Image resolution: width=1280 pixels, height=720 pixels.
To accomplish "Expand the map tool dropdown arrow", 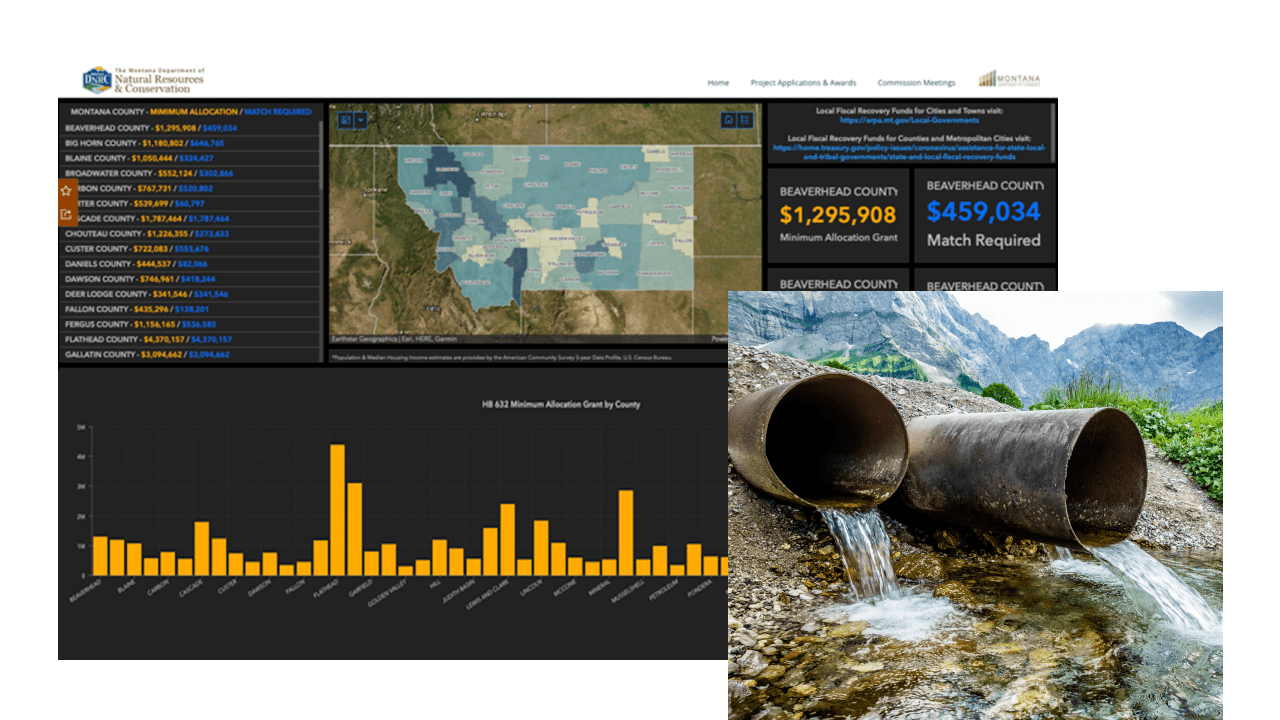I will pyautogui.click(x=360, y=120).
